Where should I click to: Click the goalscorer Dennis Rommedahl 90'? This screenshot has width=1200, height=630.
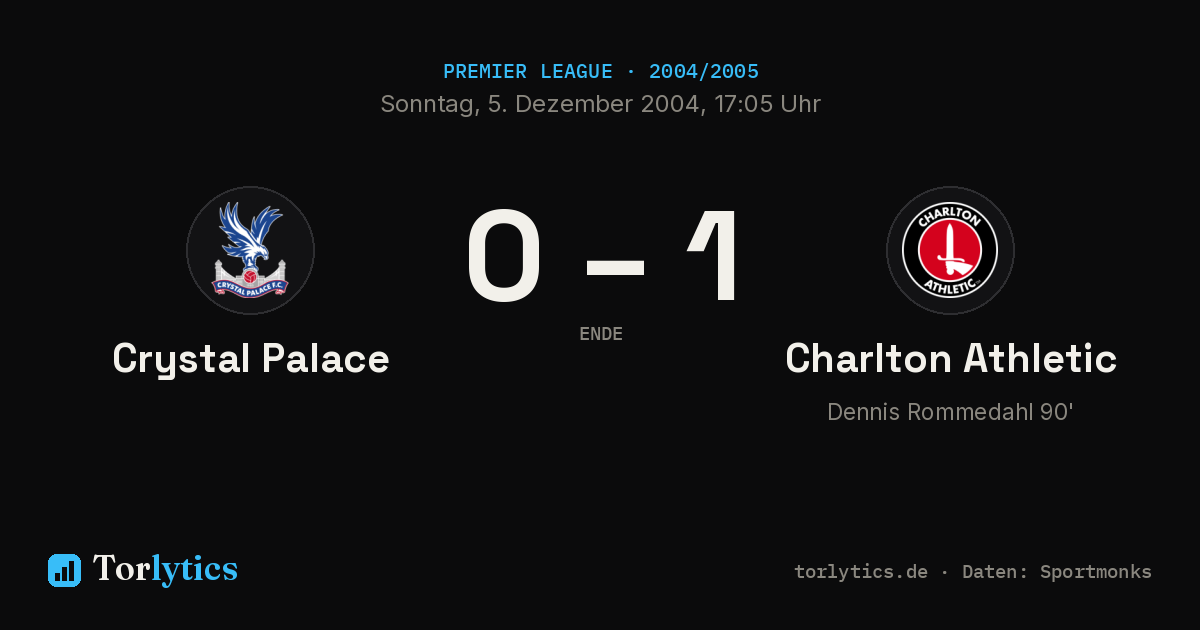pyautogui.click(x=950, y=412)
